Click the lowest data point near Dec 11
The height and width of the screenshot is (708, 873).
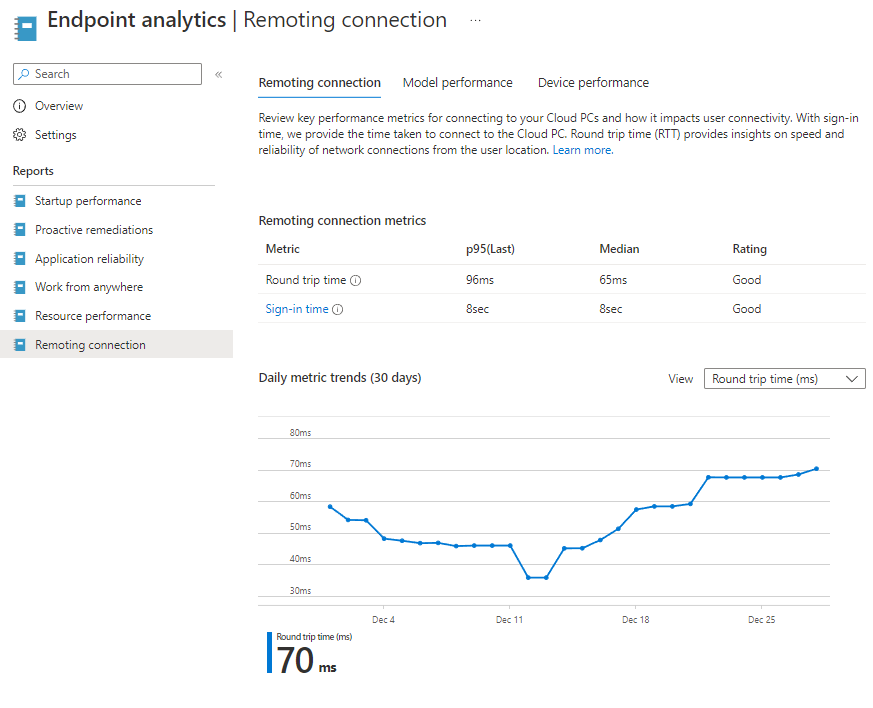528,578
